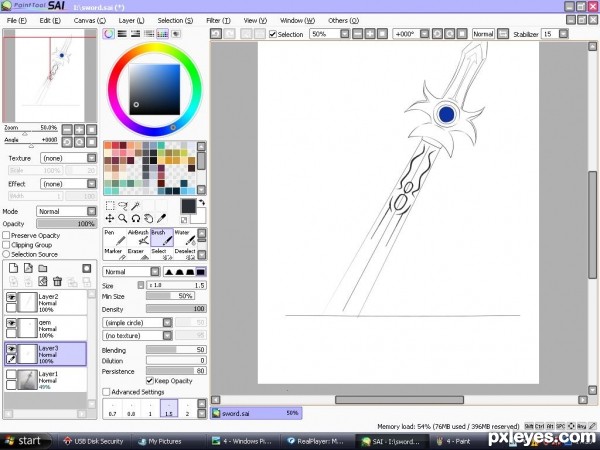Select the hand pan tool
This screenshot has height=450, width=600.
pyautogui.click(x=148, y=218)
